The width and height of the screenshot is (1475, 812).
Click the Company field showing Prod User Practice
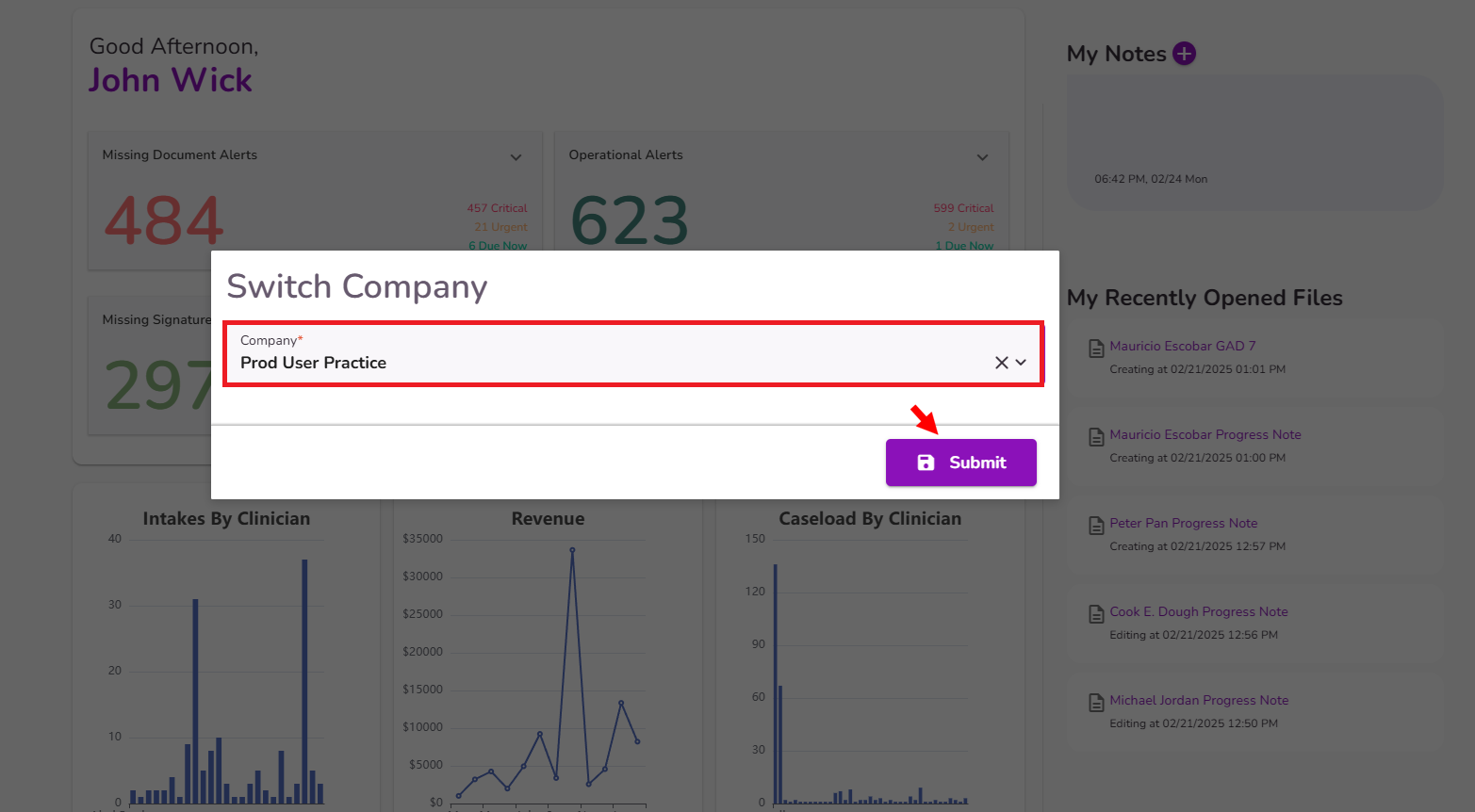[632, 353]
